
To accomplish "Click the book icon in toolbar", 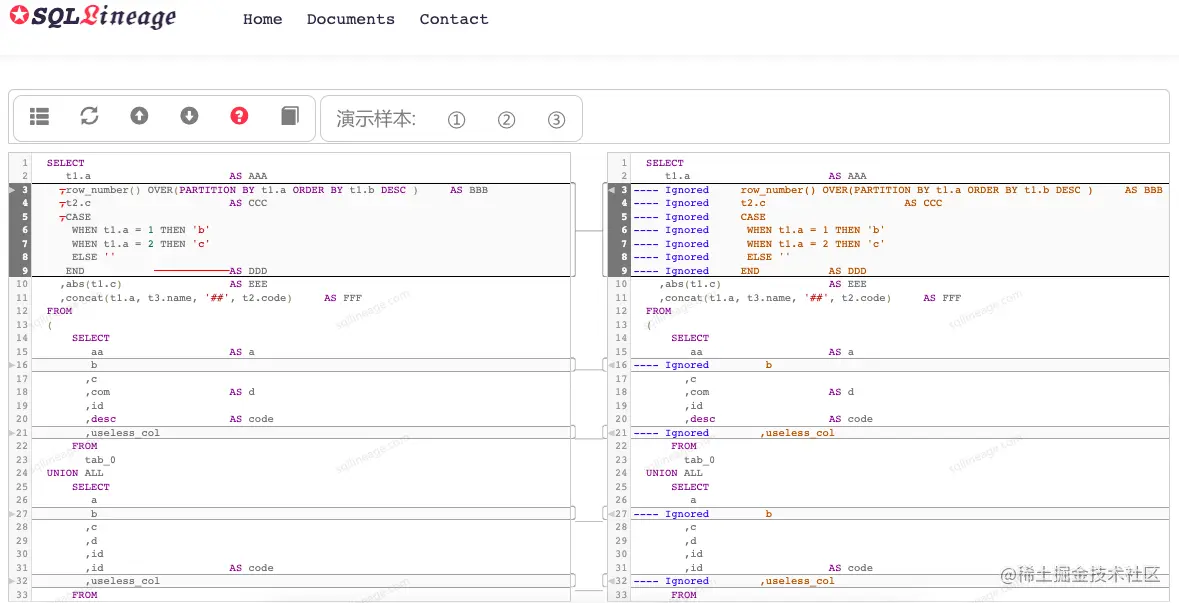I will pyautogui.click(x=289, y=116).
